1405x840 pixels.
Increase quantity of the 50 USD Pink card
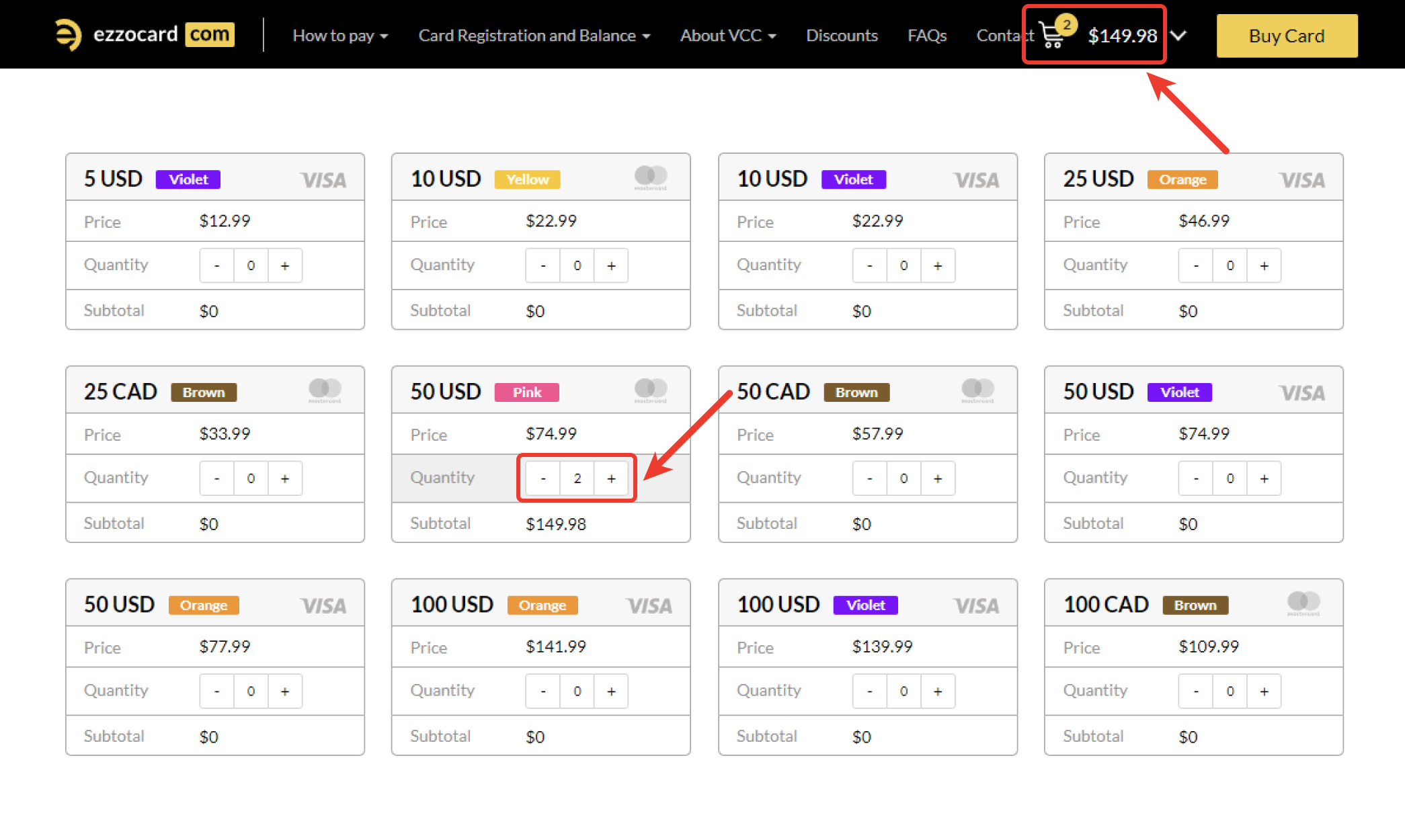coord(611,478)
